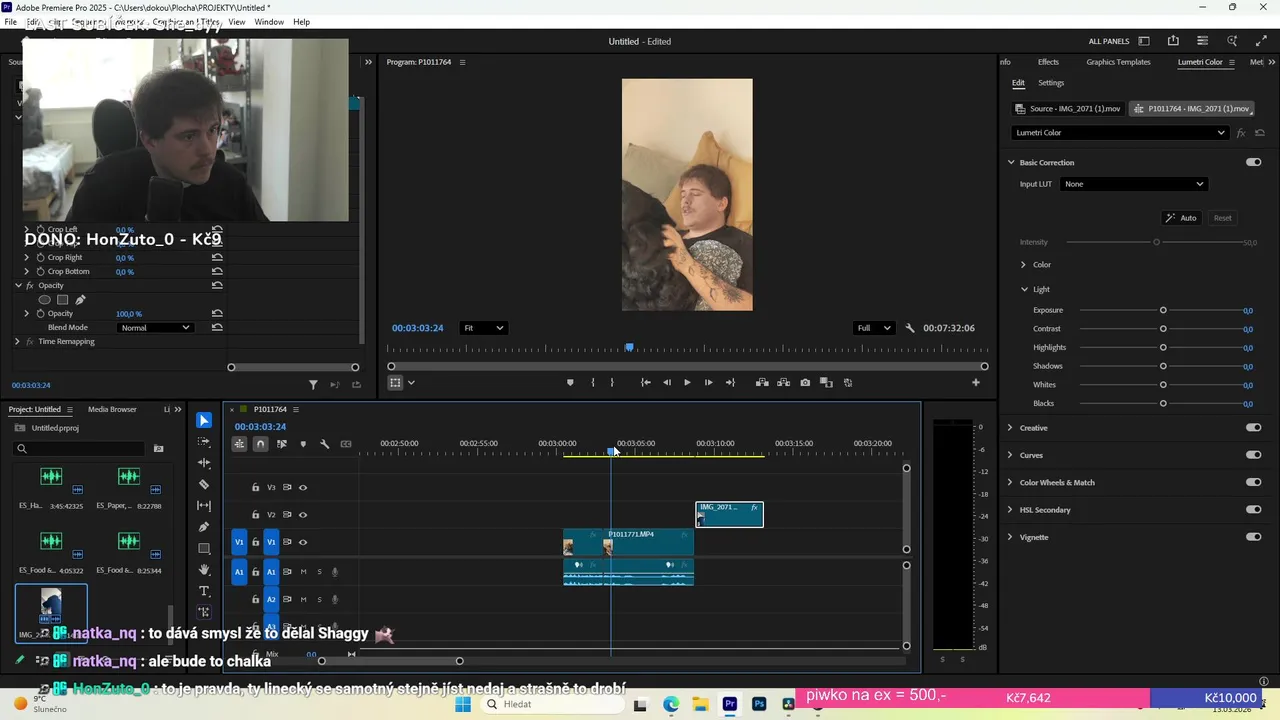
Task: Open the Program monitor button editor plus
Action: click(x=976, y=382)
